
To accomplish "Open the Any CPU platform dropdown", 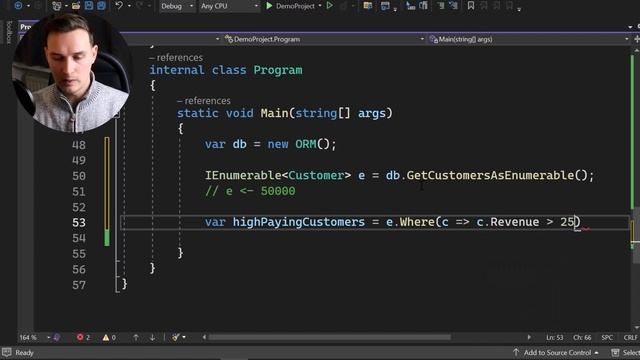I will point(229,6).
